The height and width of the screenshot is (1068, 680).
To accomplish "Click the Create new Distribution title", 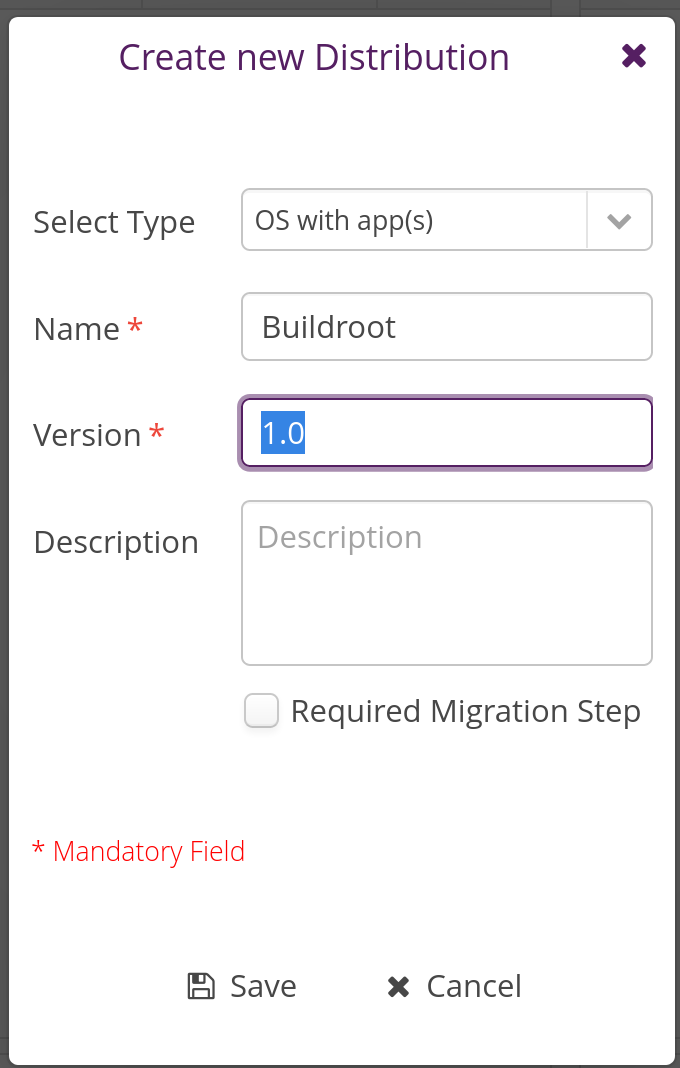I will click(314, 57).
